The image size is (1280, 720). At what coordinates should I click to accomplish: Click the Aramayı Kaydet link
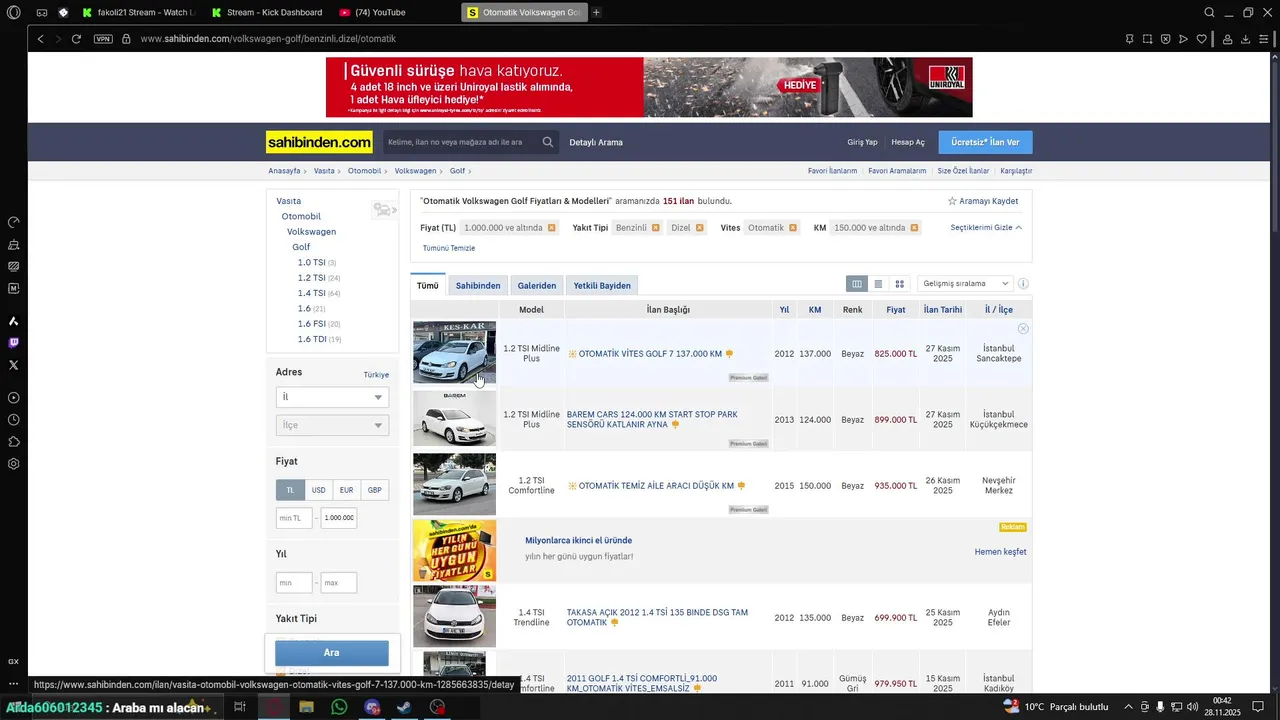[x=983, y=201]
